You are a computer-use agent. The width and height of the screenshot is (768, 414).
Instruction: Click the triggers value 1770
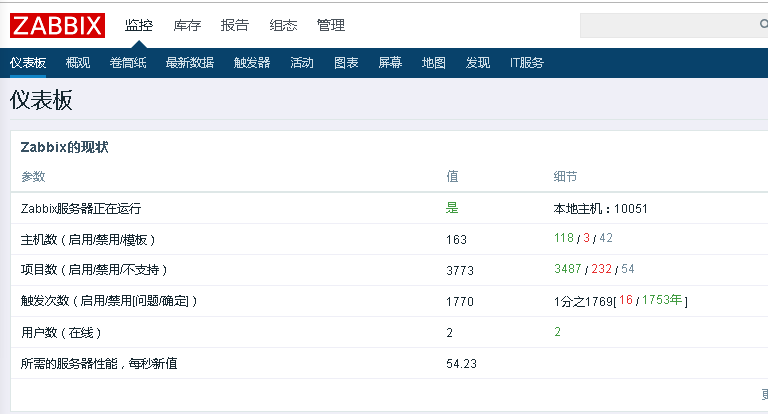(x=460, y=302)
